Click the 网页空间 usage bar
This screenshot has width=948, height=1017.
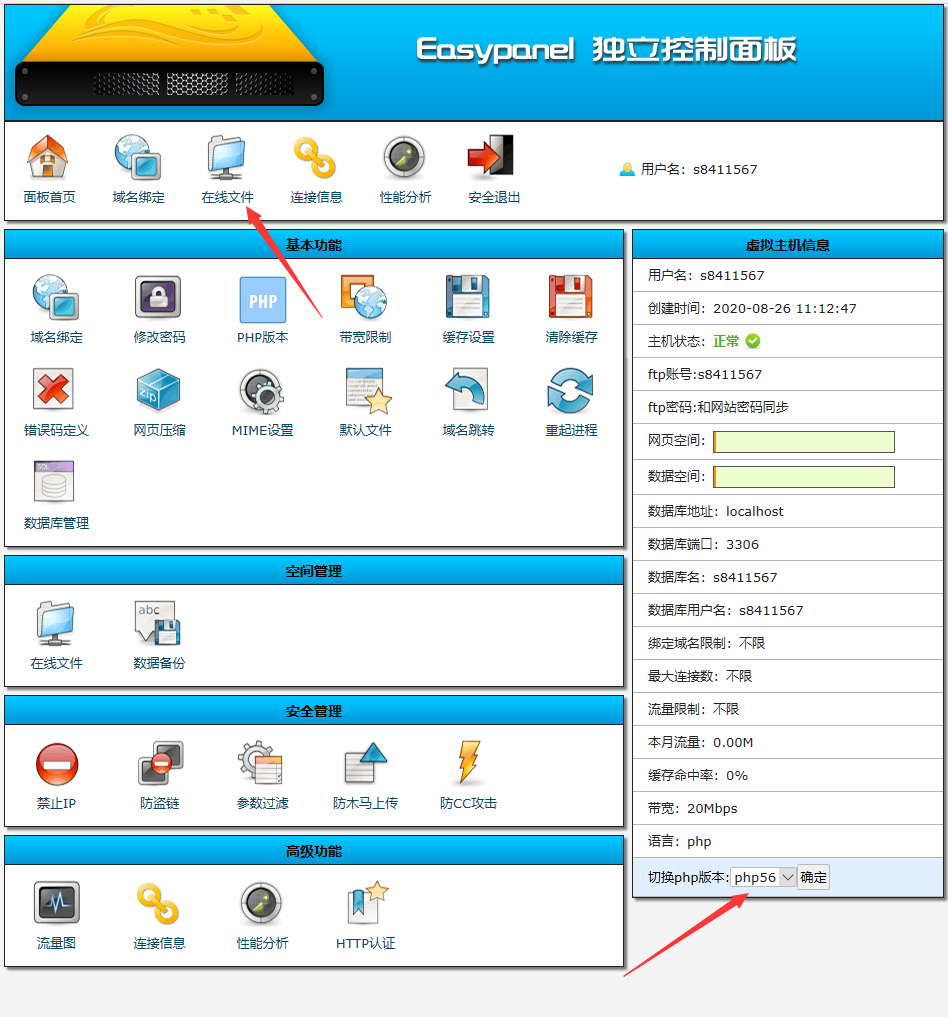pos(804,442)
